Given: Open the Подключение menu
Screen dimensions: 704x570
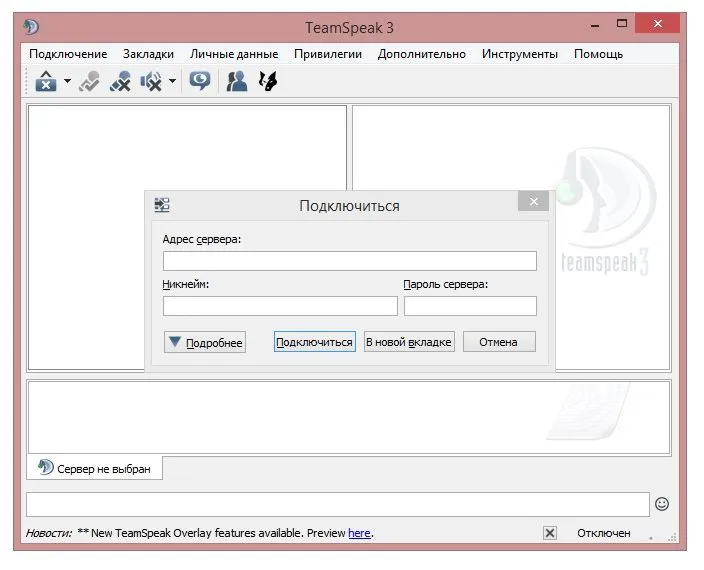Looking at the screenshot, I should coord(68,54).
